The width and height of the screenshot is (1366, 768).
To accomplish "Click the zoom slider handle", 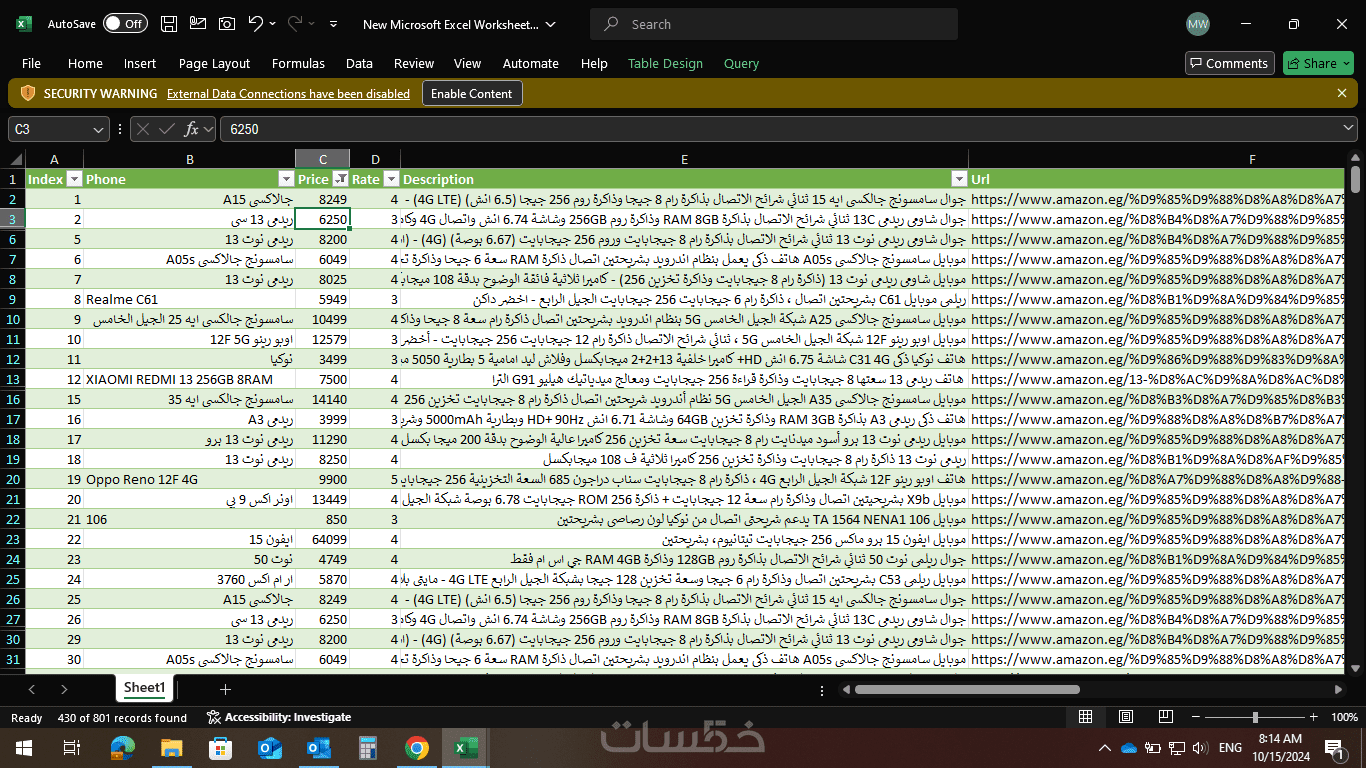I will click(1256, 717).
